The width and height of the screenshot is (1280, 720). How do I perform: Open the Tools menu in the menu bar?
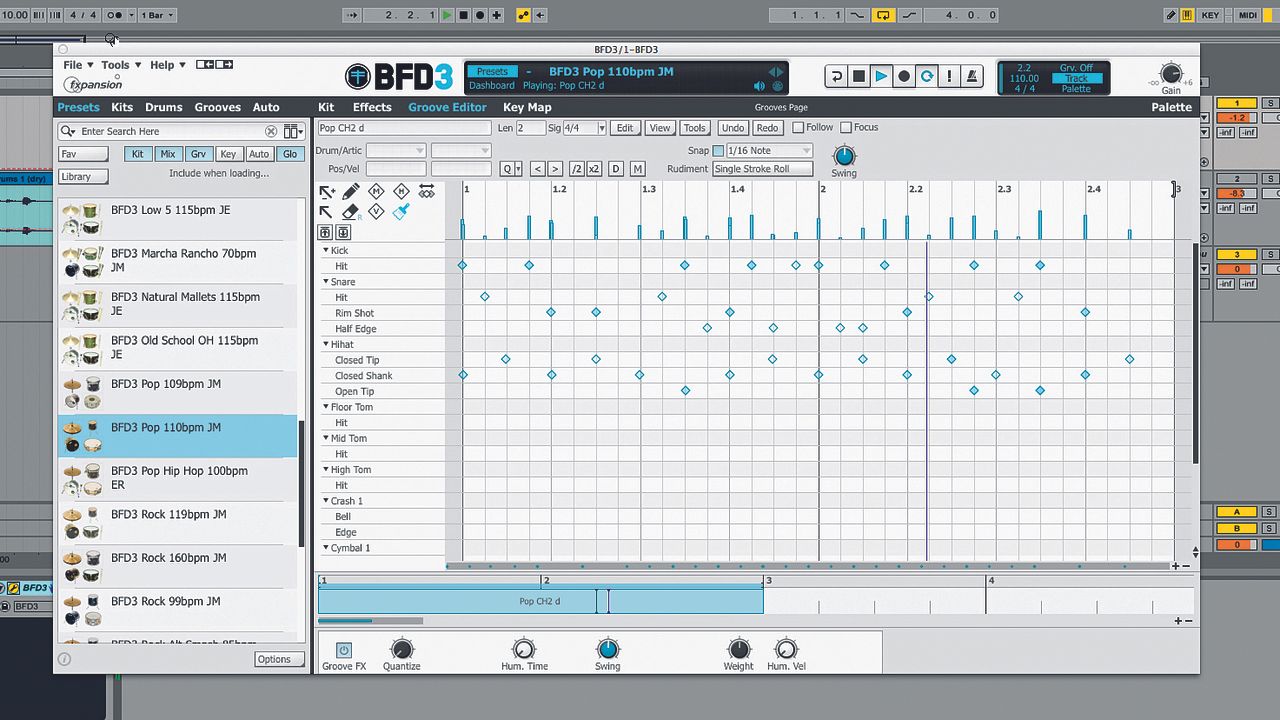tap(121, 65)
